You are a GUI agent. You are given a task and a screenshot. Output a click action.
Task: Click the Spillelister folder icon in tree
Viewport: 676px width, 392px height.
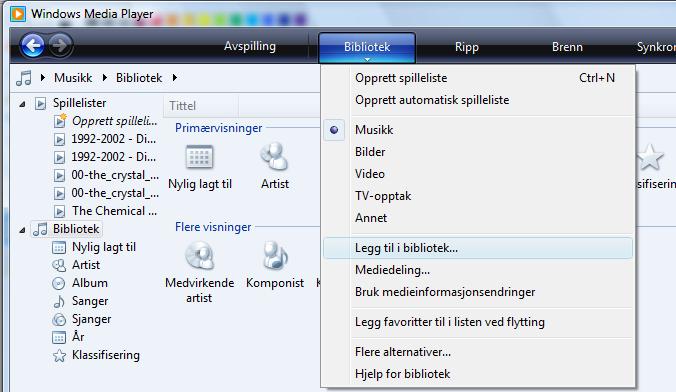point(41,103)
